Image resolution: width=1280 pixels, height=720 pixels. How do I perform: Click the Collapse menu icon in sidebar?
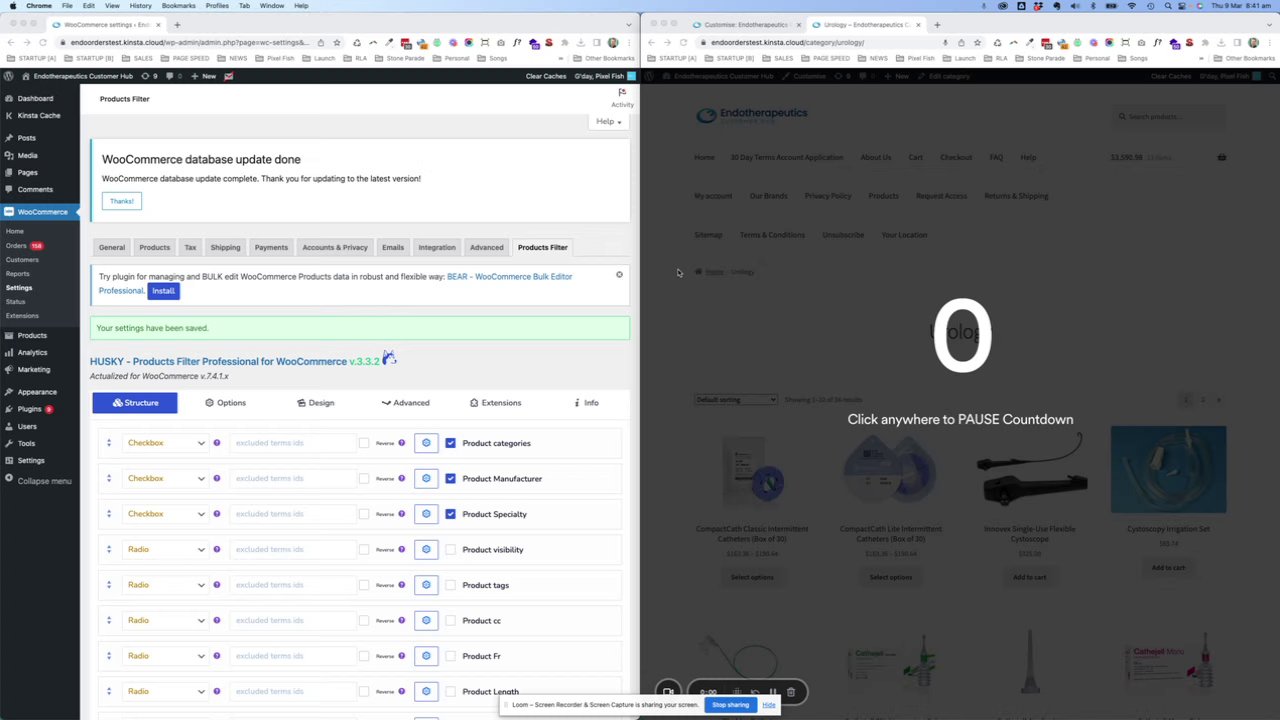pos(9,481)
